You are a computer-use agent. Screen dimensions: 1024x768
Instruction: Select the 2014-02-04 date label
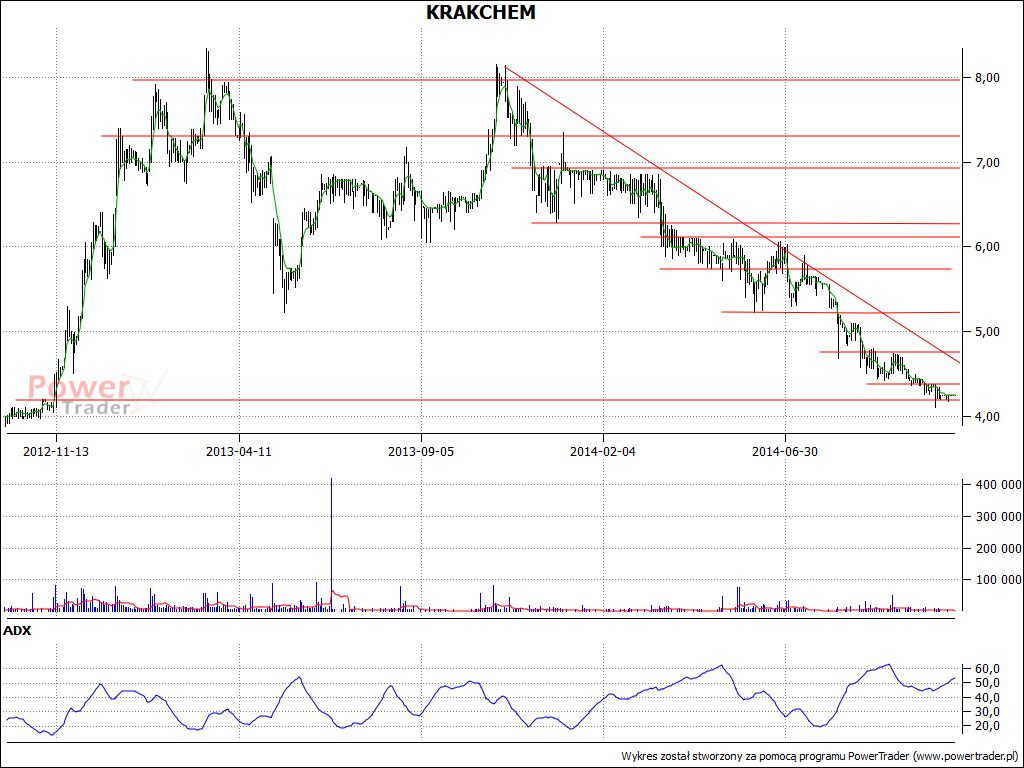(603, 451)
